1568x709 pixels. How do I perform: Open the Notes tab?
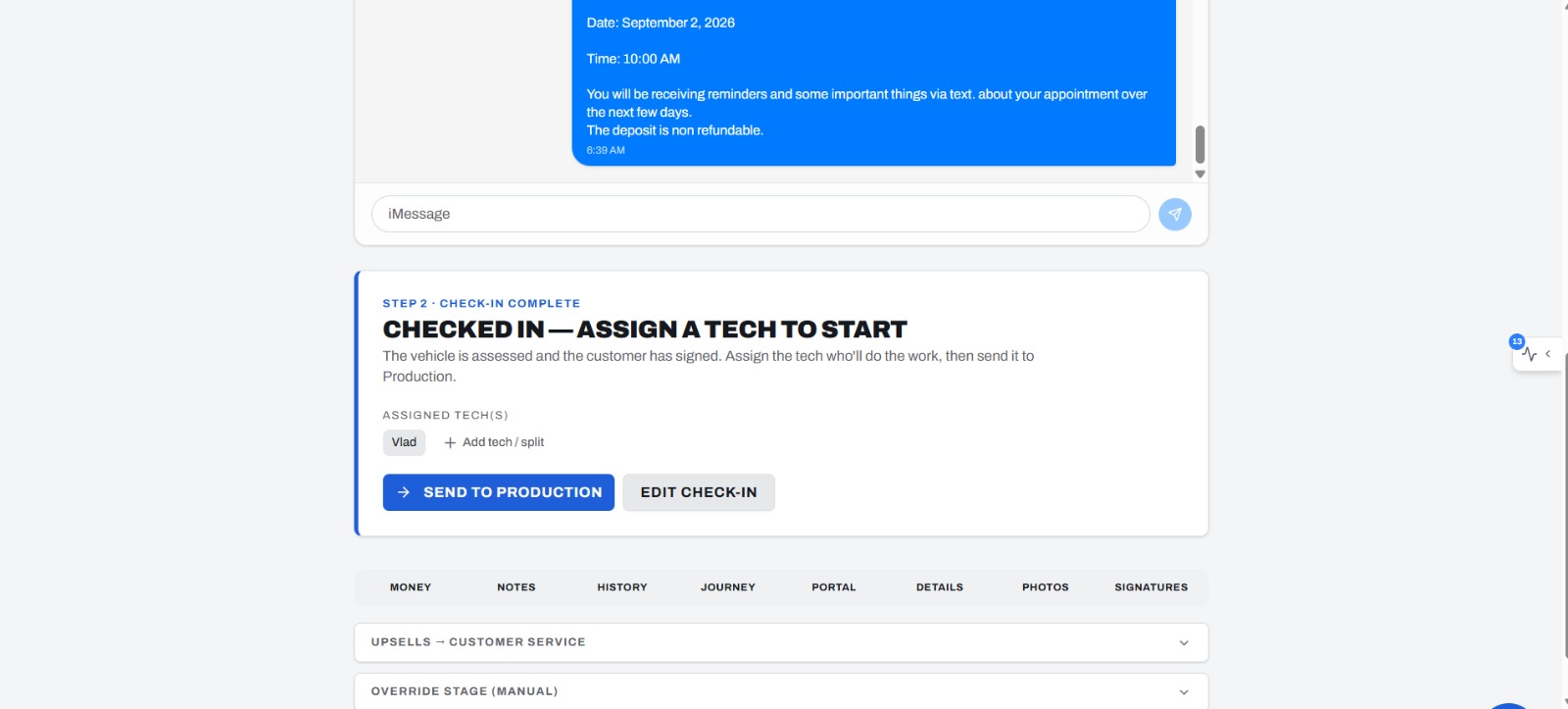[516, 587]
